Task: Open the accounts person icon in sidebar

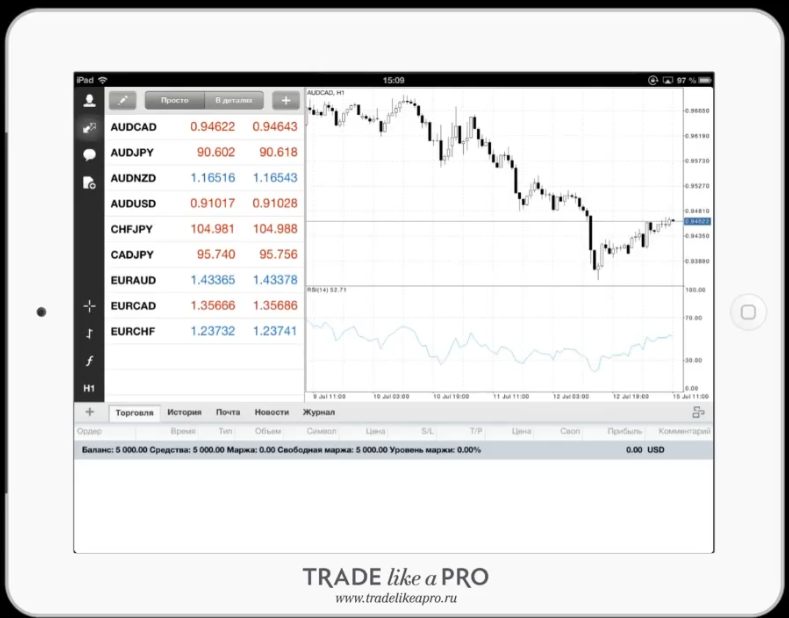Action: (89, 101)
